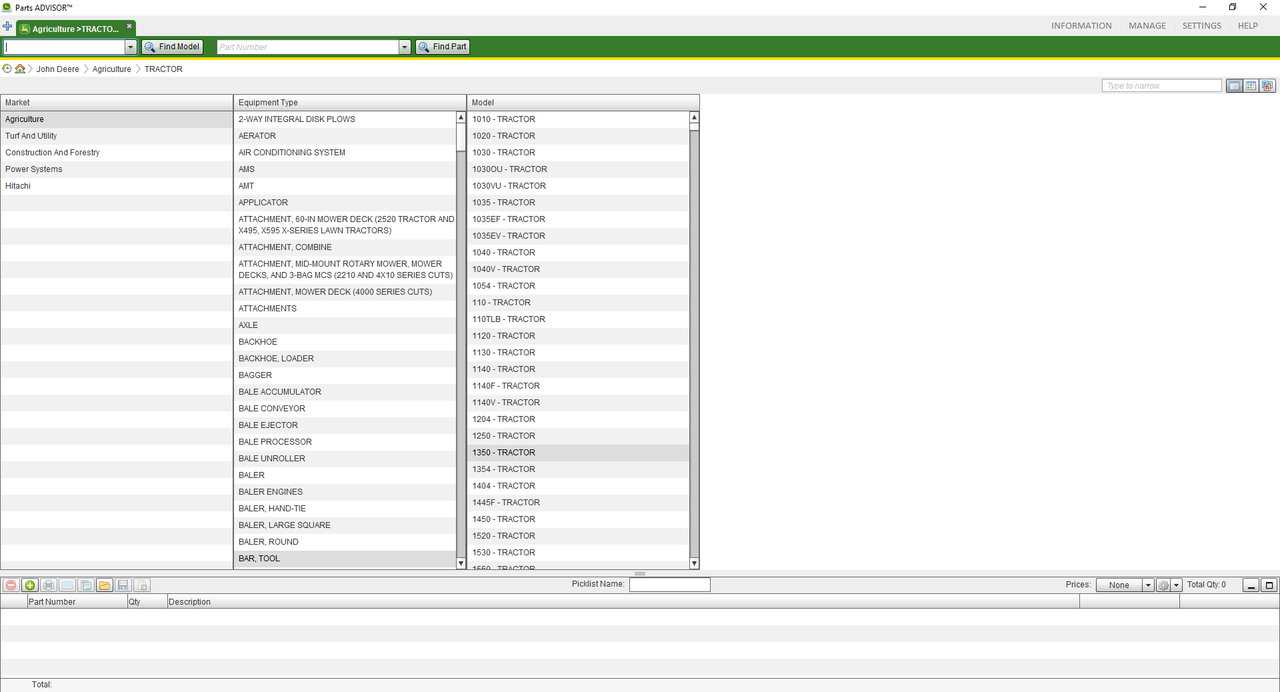Open the HELP menu

1247,26
